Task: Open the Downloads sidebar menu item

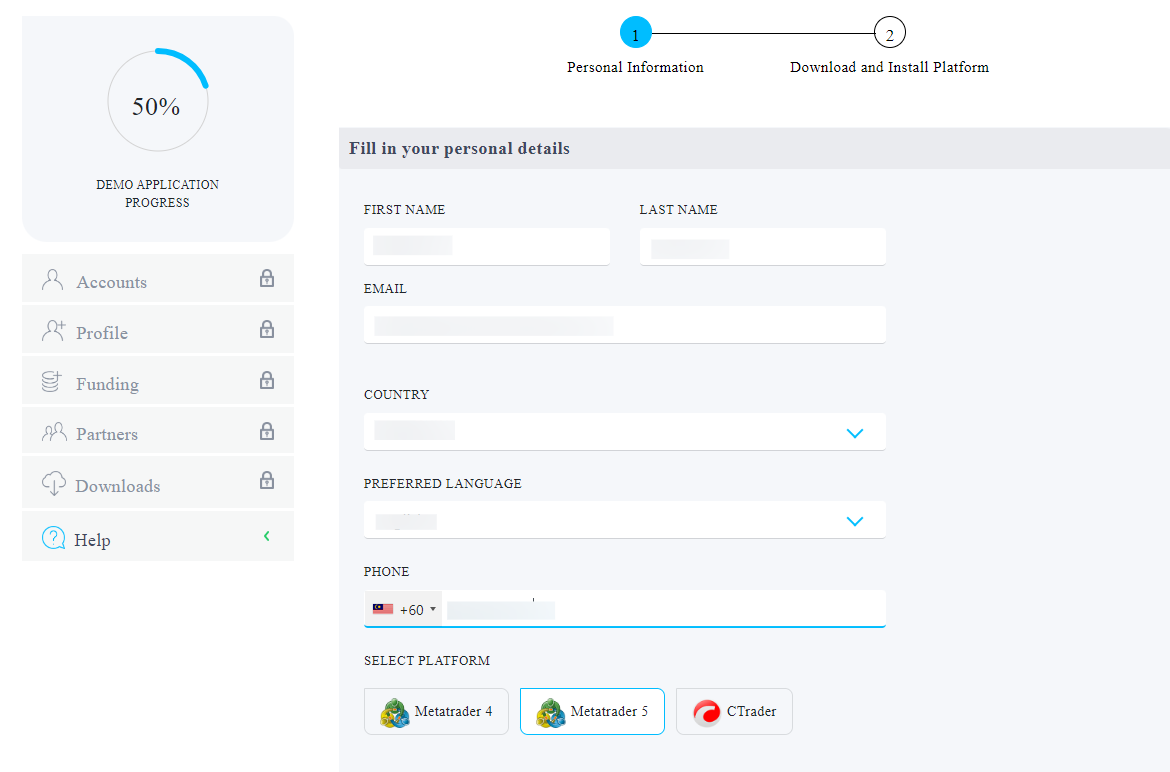Action: click(118, 486)
